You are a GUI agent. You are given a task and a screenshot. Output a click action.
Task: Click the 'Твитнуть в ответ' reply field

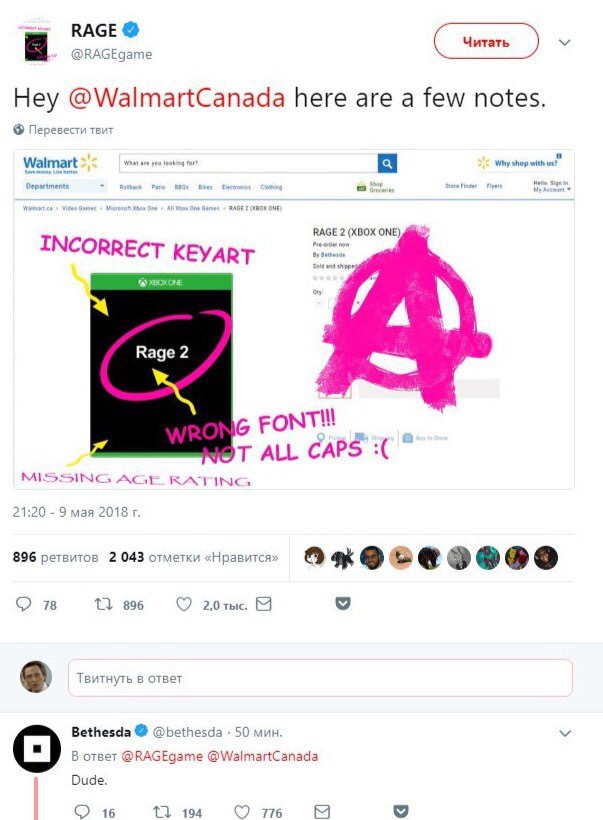(320, 678)
